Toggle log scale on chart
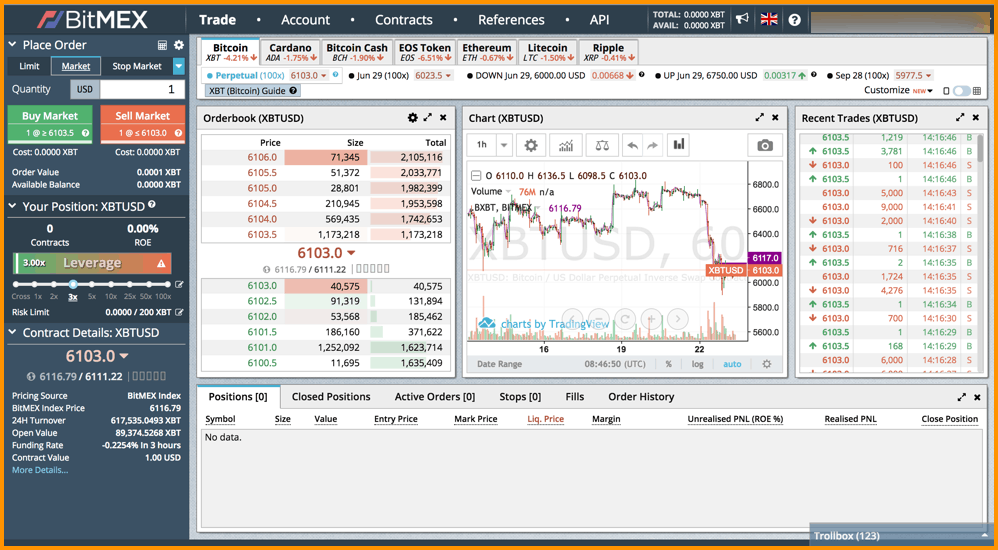Viewport: 998px width, 550px height. point(698,364)
